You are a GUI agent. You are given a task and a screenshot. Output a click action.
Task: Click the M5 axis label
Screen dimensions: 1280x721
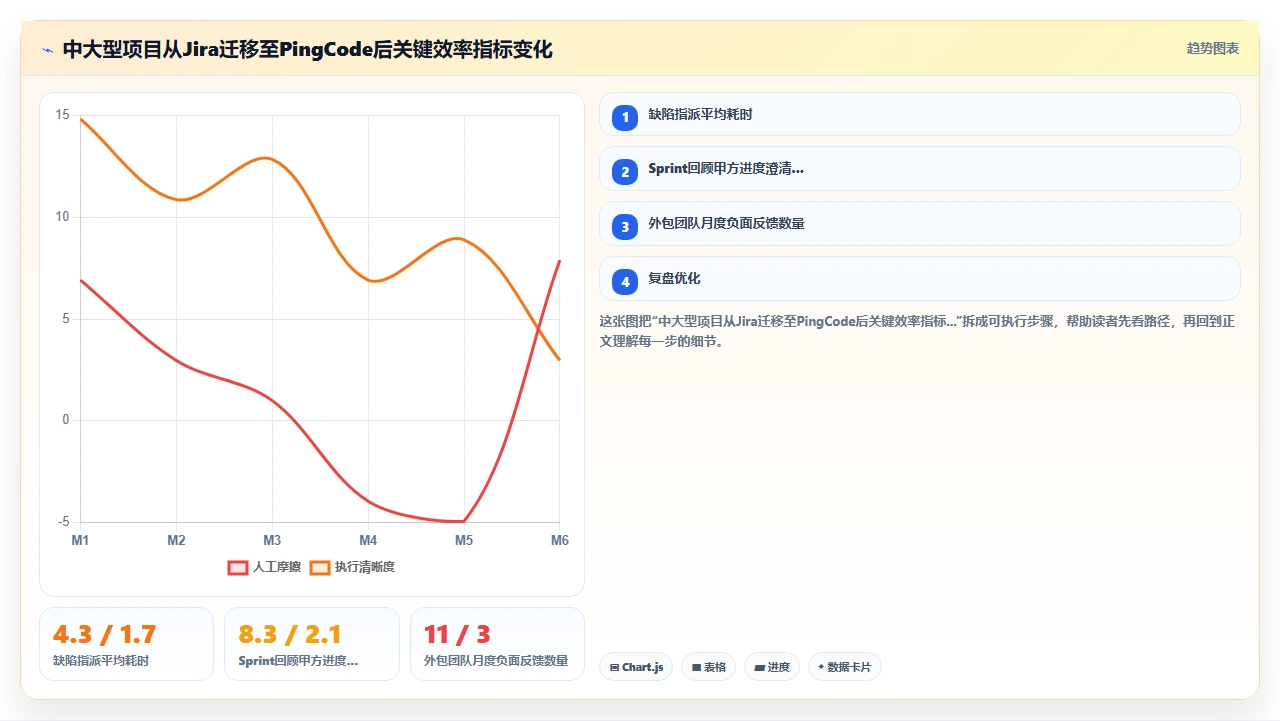(x=464, y=540)
